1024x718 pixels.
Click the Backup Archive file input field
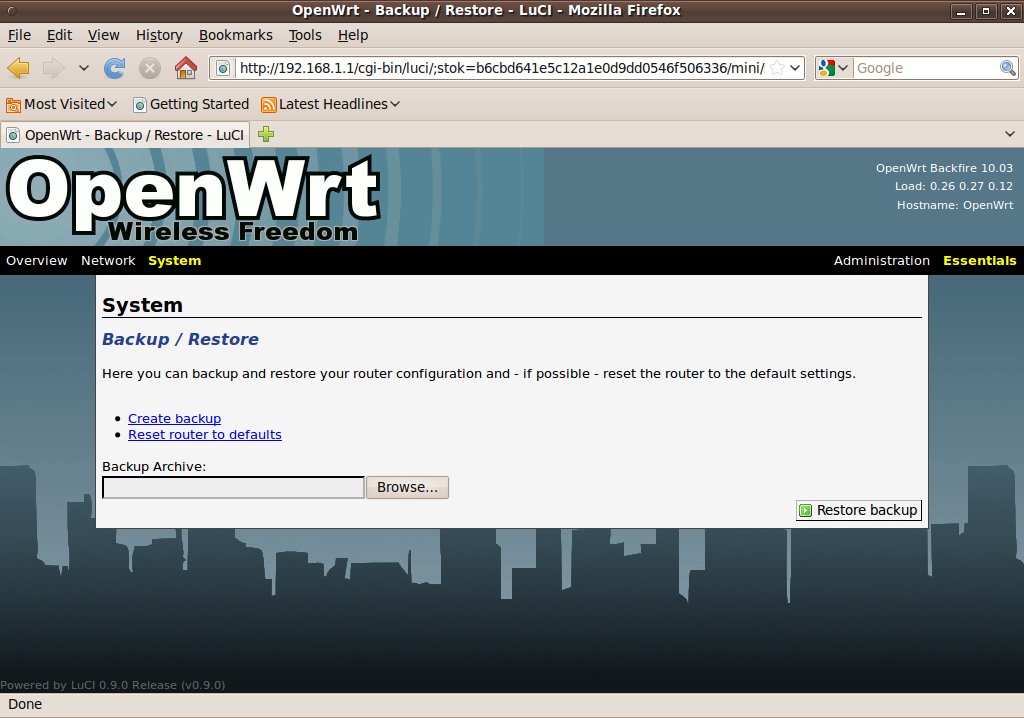(233, 487)
